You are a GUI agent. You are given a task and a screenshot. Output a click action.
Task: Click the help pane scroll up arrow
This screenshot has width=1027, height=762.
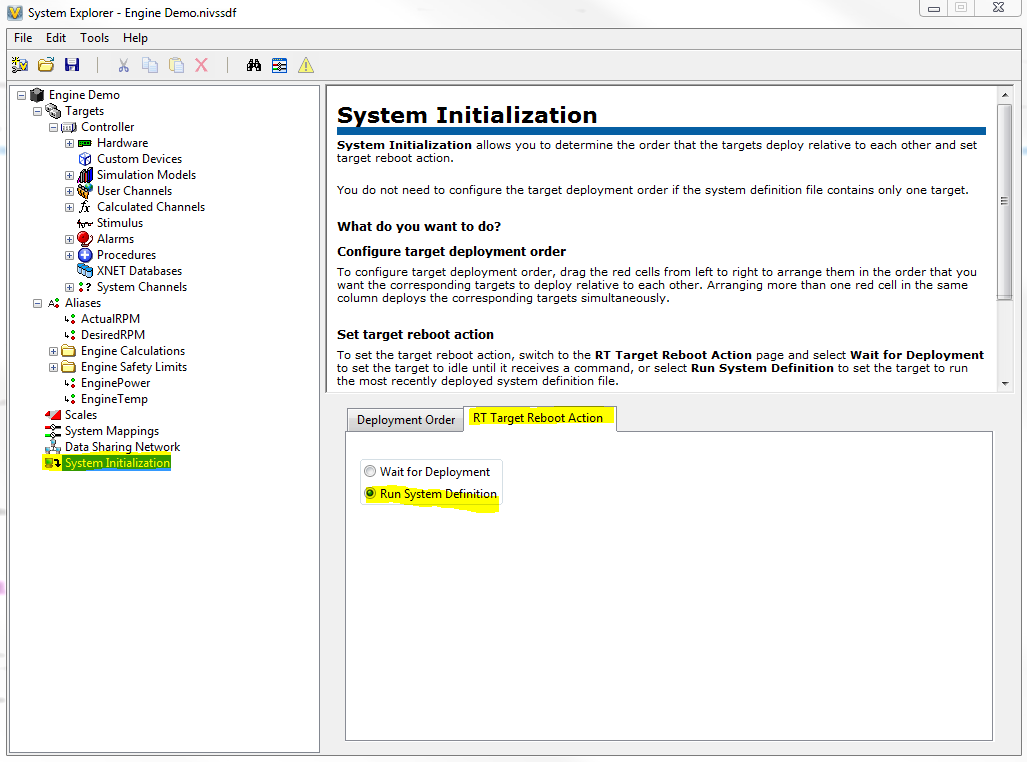[1005, 96]
